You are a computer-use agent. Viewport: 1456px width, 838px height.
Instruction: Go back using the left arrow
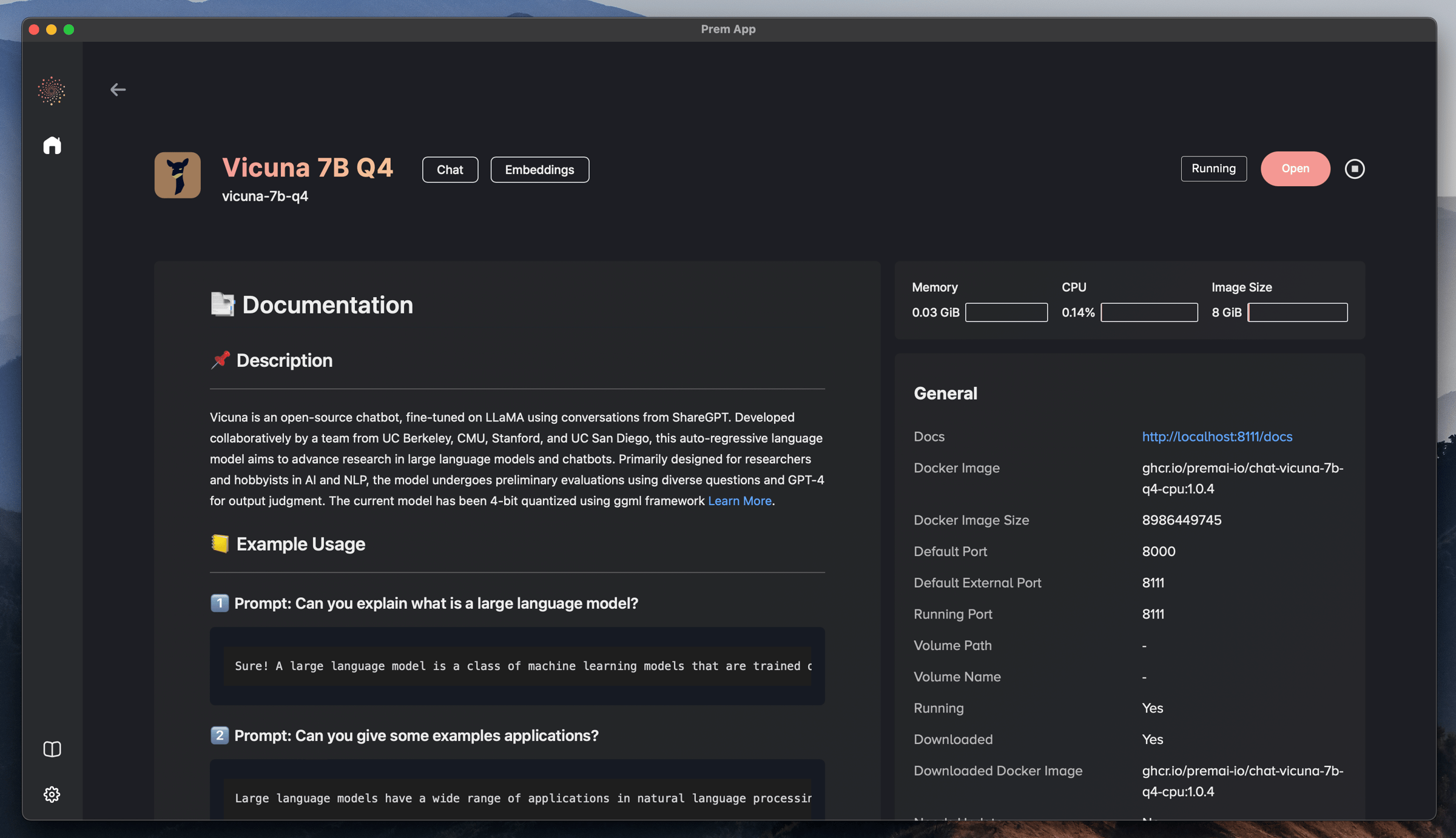pos(118,90)
